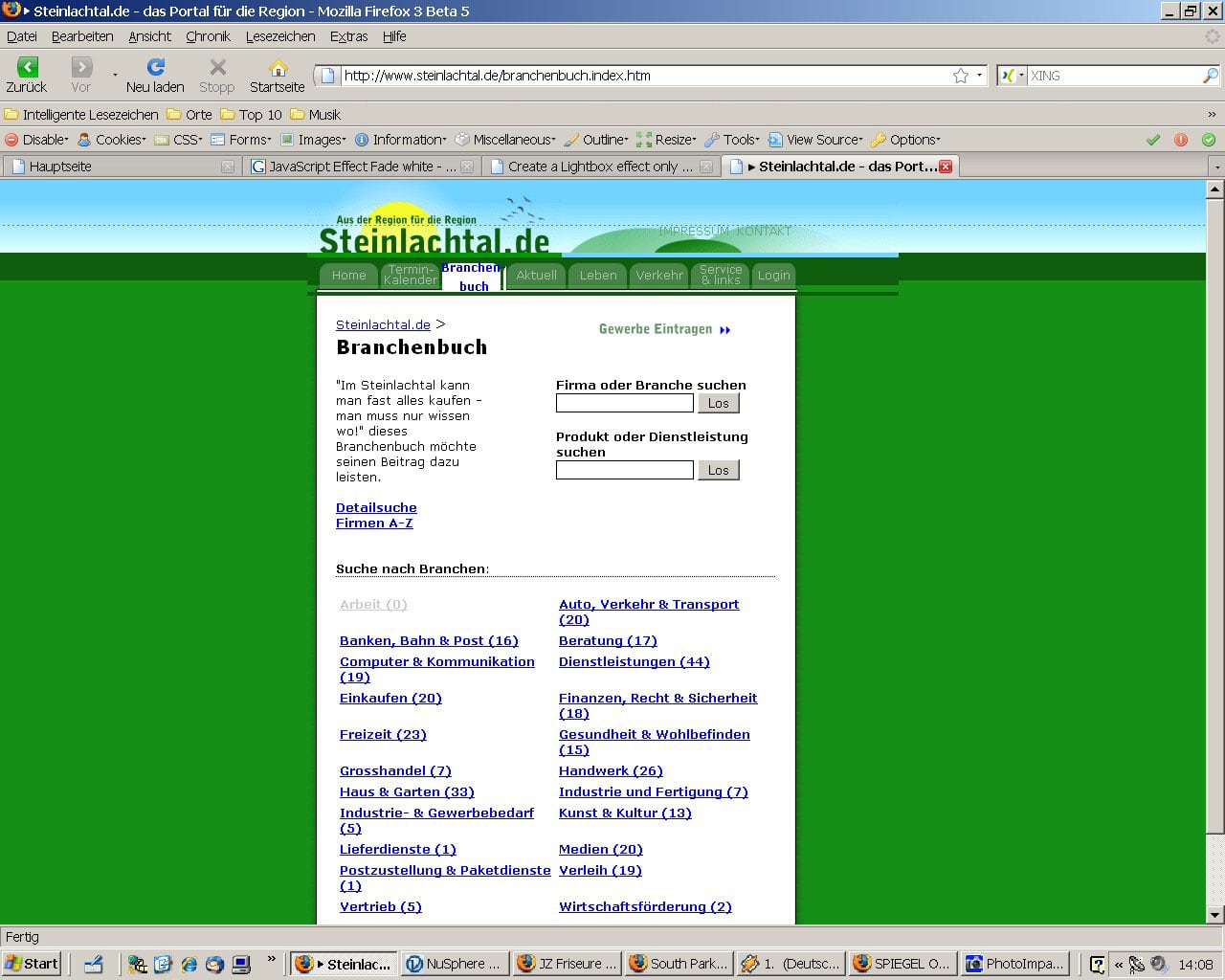Go to Startseite home icon
The height and width of the screenshot is (980, 1225).
pos(278,67)
